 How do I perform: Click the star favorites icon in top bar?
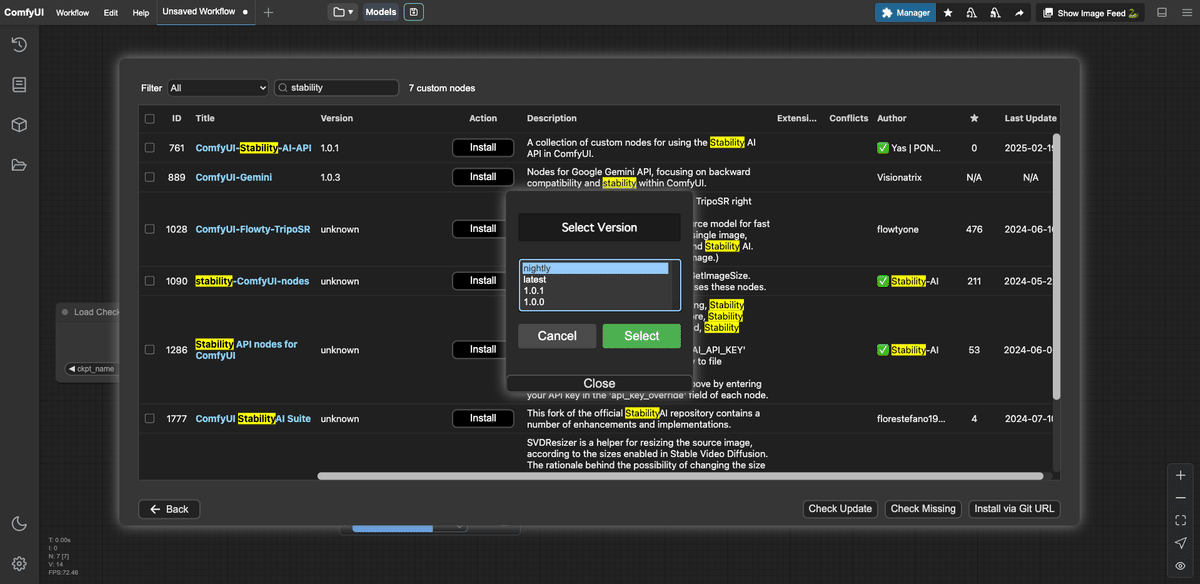[x=948, y=13]
